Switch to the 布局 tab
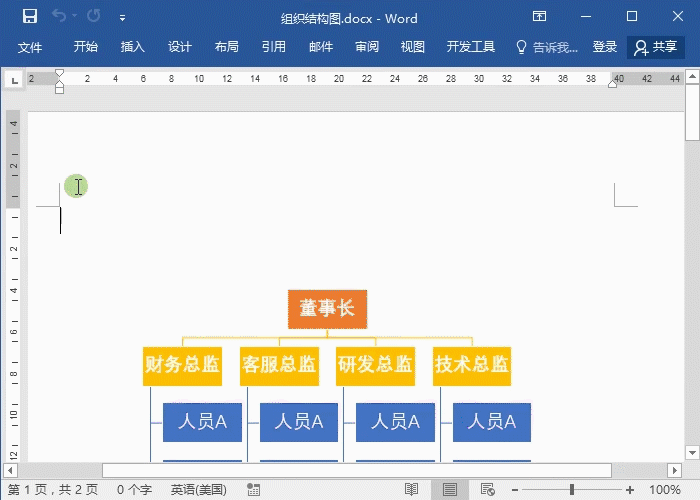The image size is (700, 500). 226,47
